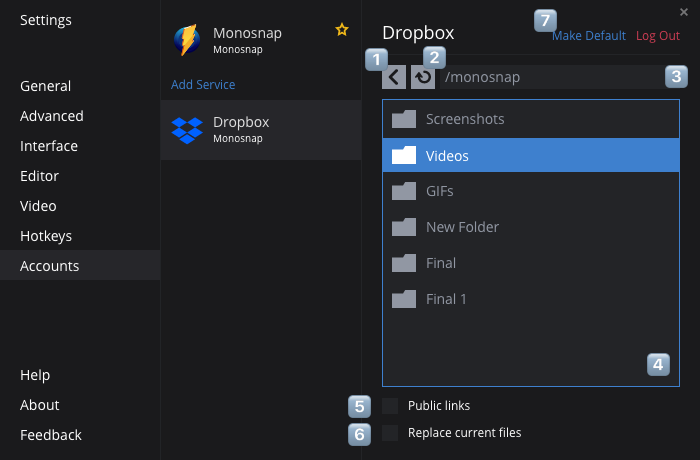This screenshot has height=460, width=700.
Task: Enable the Public links checkbox
Action: point(390,406)
